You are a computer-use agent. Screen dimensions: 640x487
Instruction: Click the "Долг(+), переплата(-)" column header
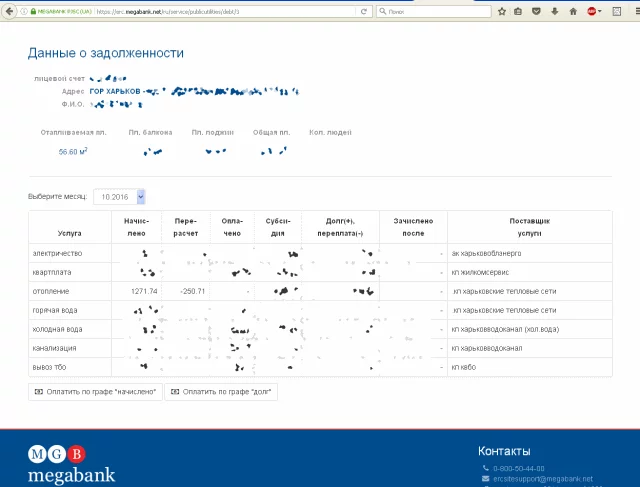(340, 227)
